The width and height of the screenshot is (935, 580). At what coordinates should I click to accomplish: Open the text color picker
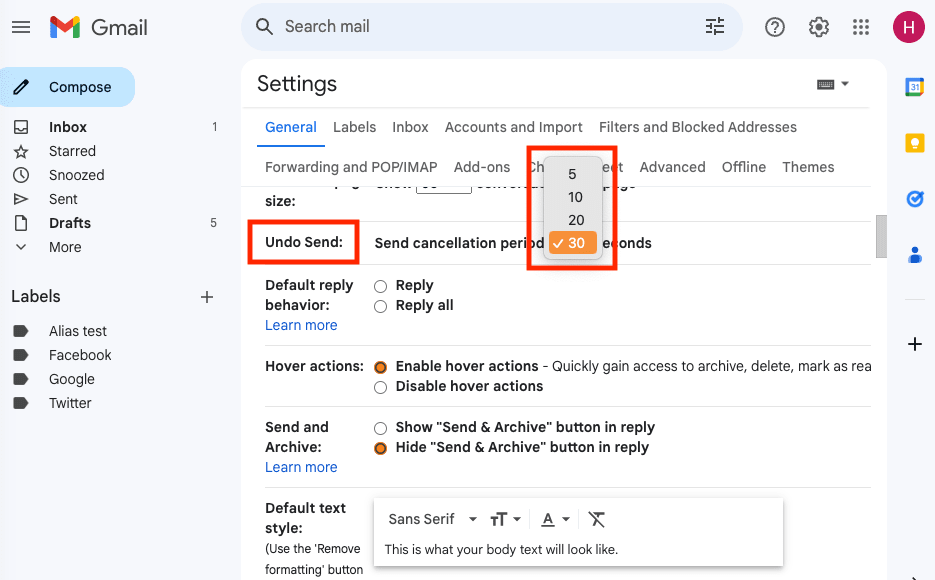[549, 519]
